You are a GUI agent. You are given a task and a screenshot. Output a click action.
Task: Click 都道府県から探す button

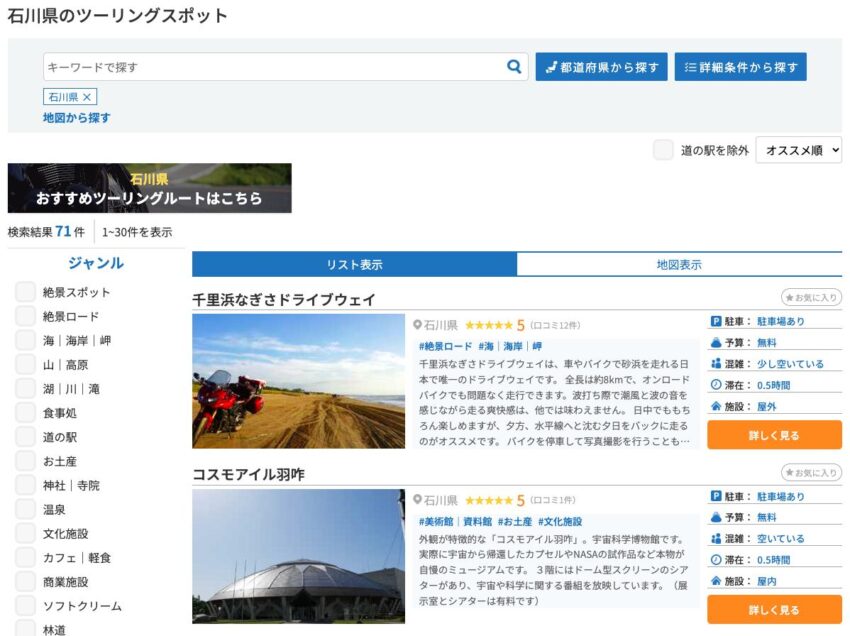601,67
